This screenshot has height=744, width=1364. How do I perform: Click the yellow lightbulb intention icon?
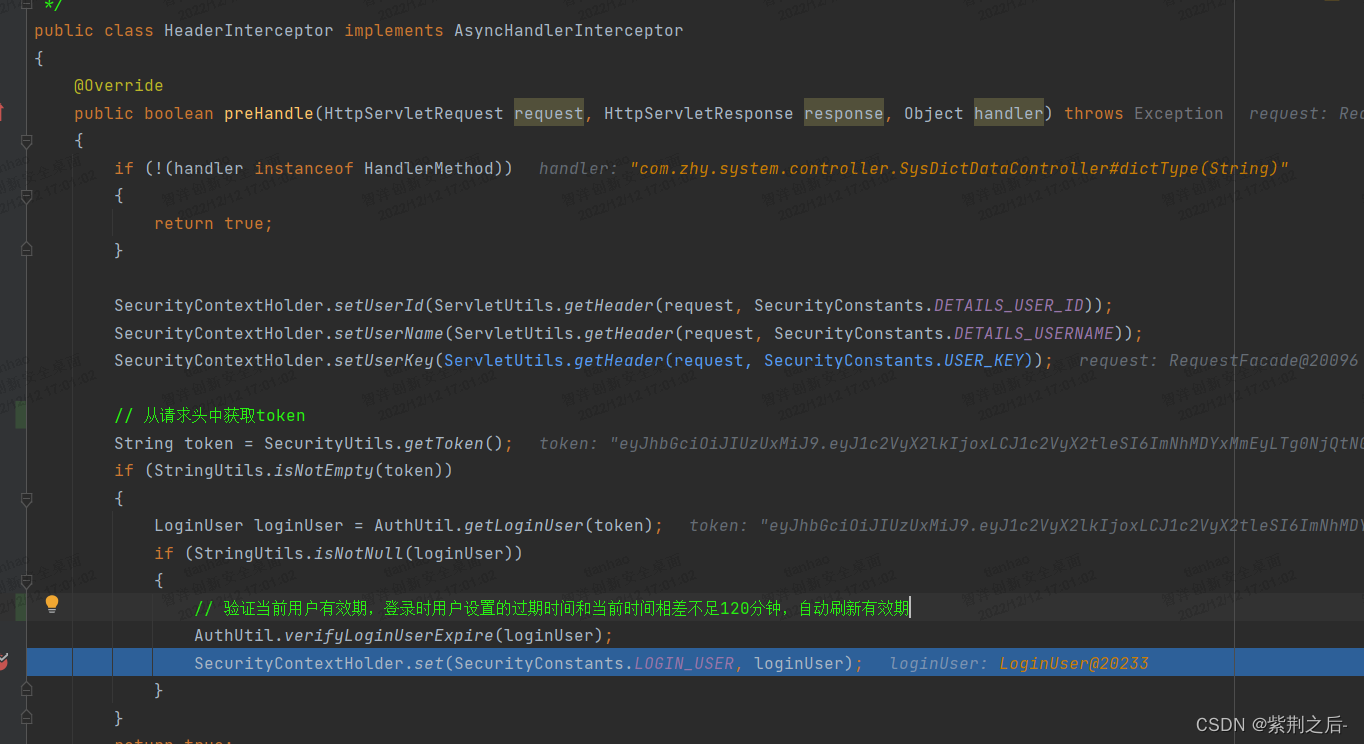tap(52, 604)
